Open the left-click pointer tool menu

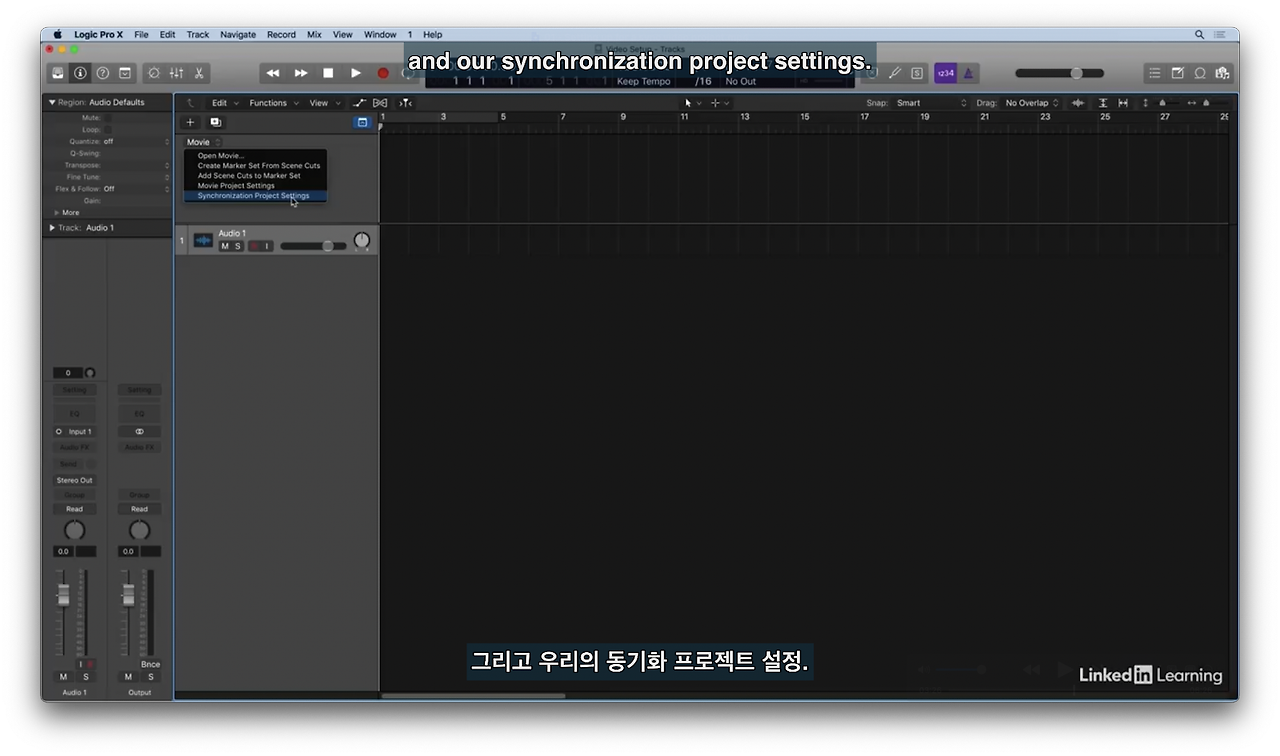pyautogui.click(x=693, y=103)
